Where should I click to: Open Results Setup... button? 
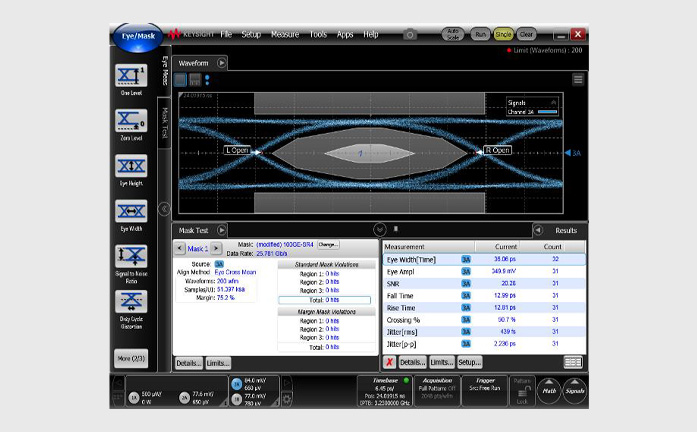469,362
